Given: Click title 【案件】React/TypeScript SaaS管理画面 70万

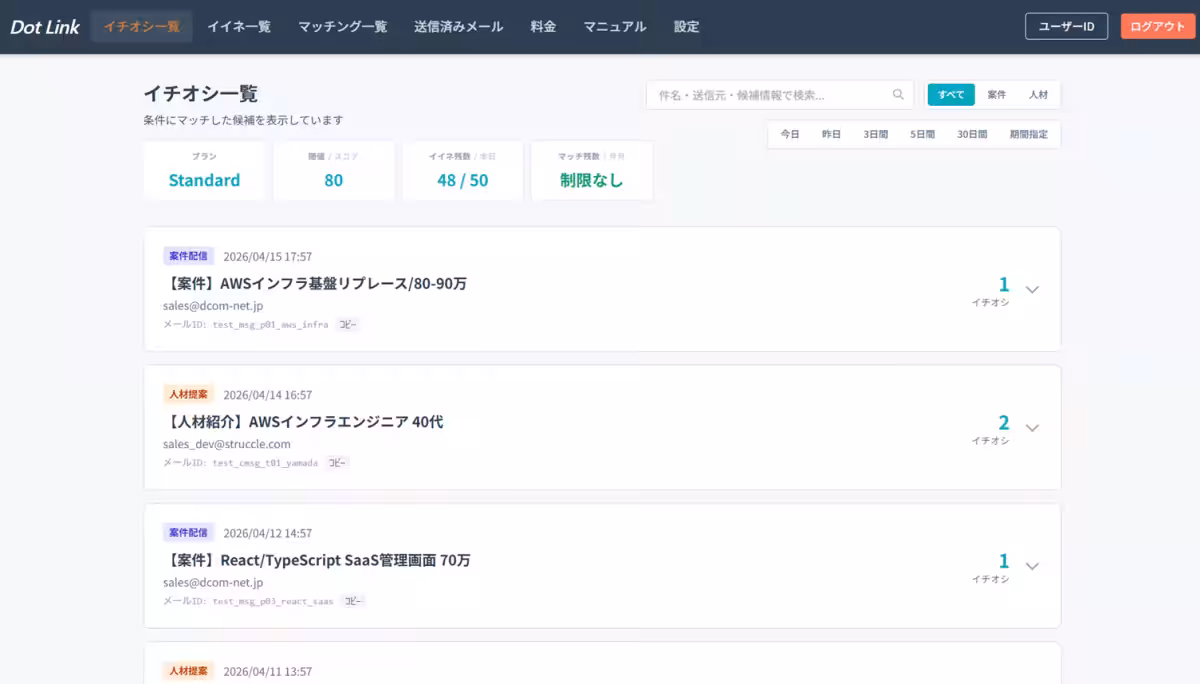Looking at the screenshot, I should coord(317,560).
